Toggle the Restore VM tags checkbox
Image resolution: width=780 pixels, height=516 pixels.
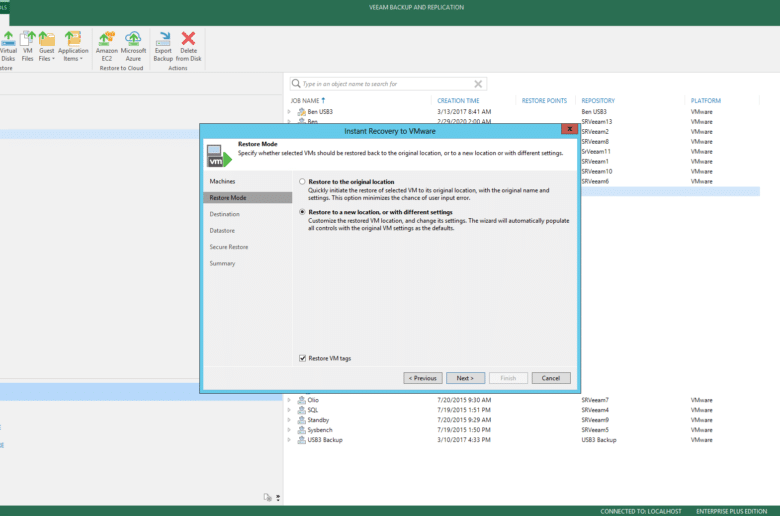[302, 358]
